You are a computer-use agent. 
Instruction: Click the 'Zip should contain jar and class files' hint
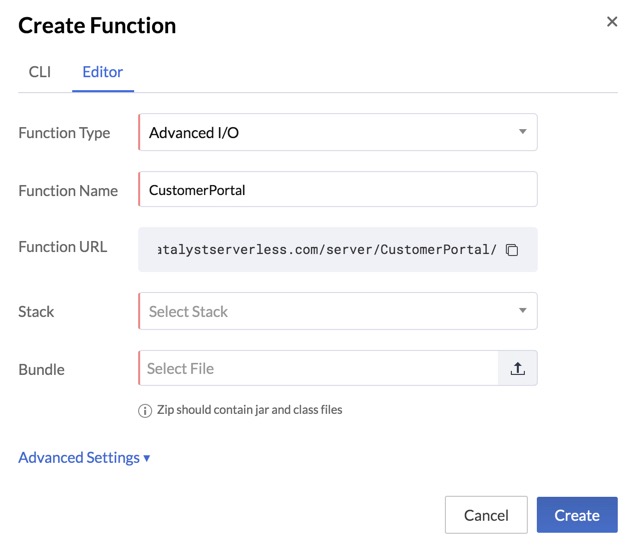tap(249, 410)
